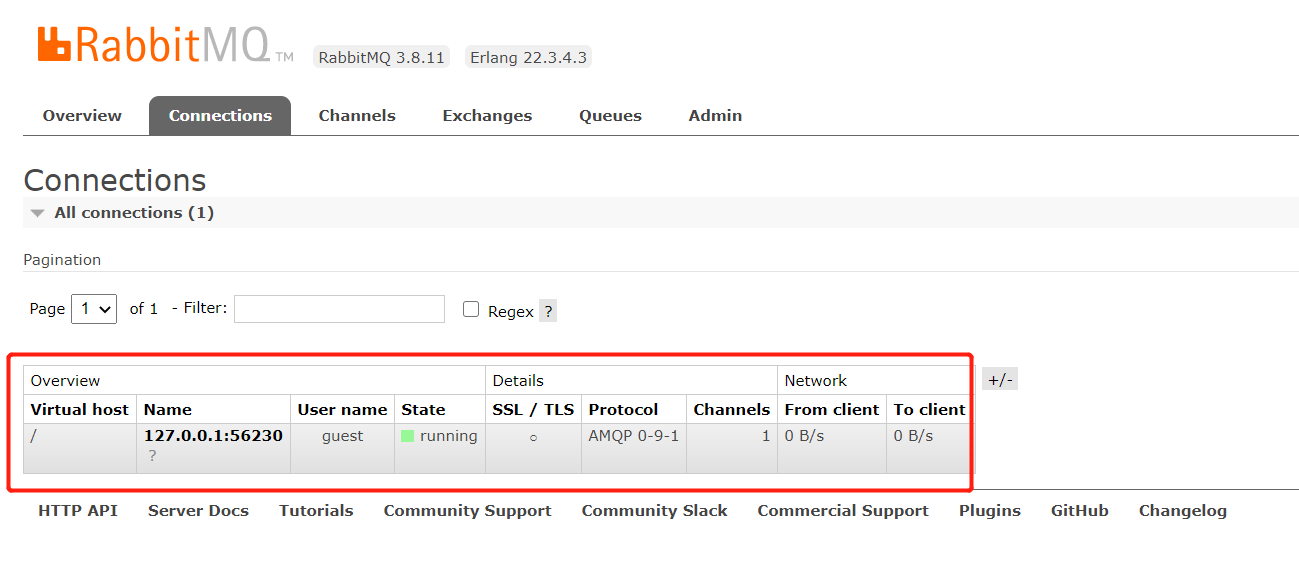This screenshot has height=579, width=1299.
Task: Sort by Protocol column header
Action: click(x=623, y=410)
